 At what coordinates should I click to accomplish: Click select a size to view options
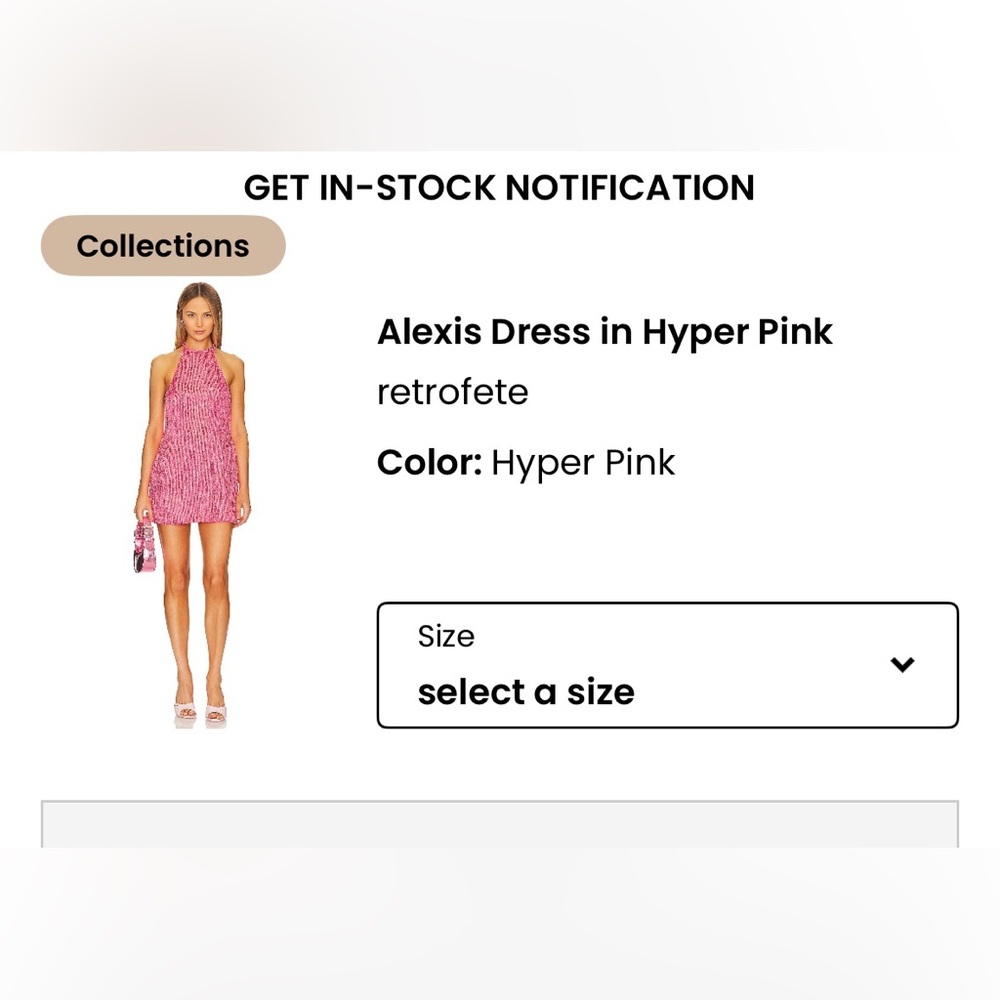point(527,691)
